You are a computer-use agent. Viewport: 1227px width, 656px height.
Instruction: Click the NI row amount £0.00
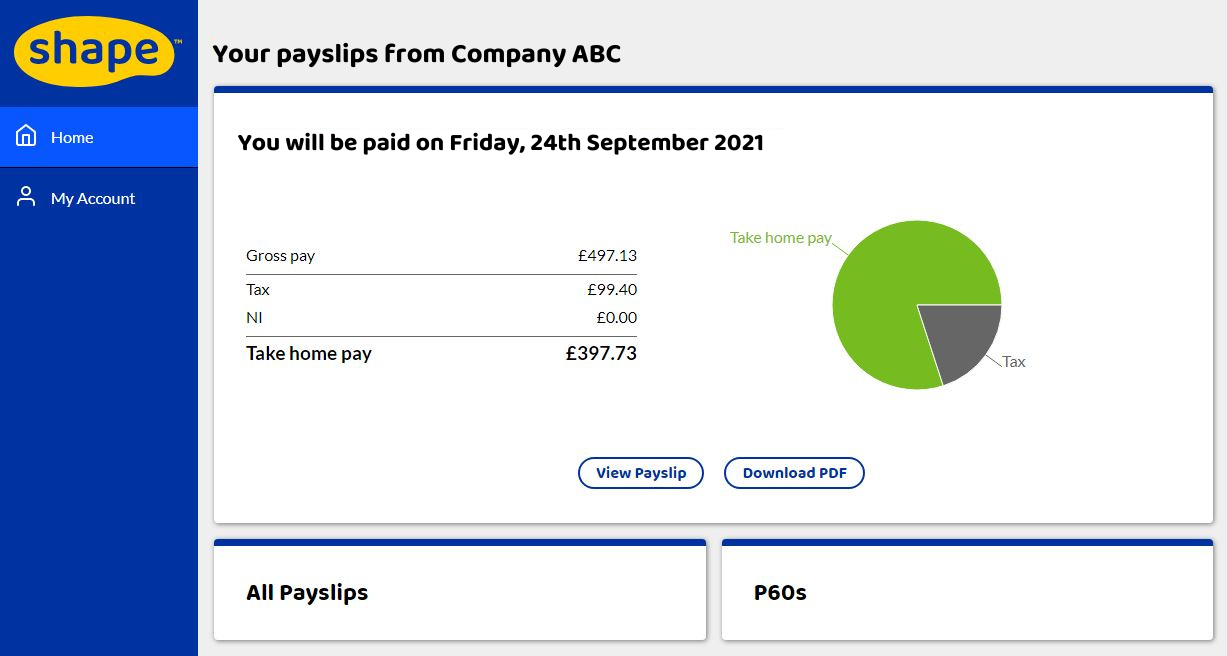click(x=616, y=318)
